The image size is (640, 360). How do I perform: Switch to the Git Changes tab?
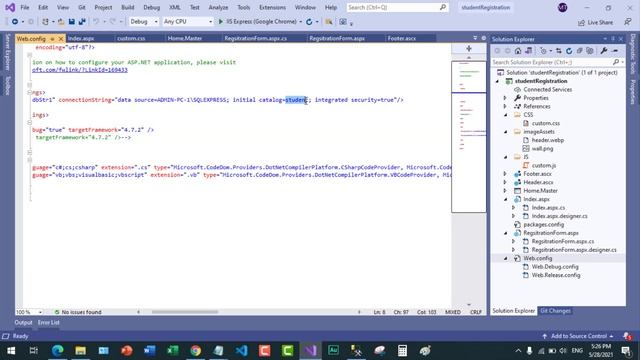555,311
